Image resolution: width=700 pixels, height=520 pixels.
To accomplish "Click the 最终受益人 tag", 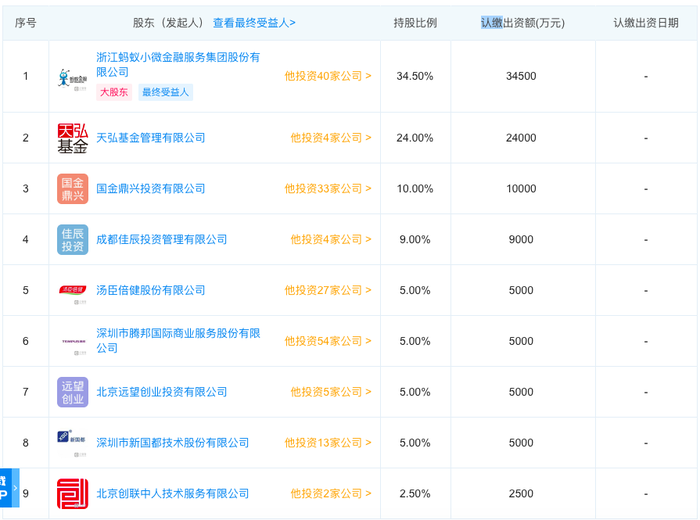I will [x=166, y=92].
